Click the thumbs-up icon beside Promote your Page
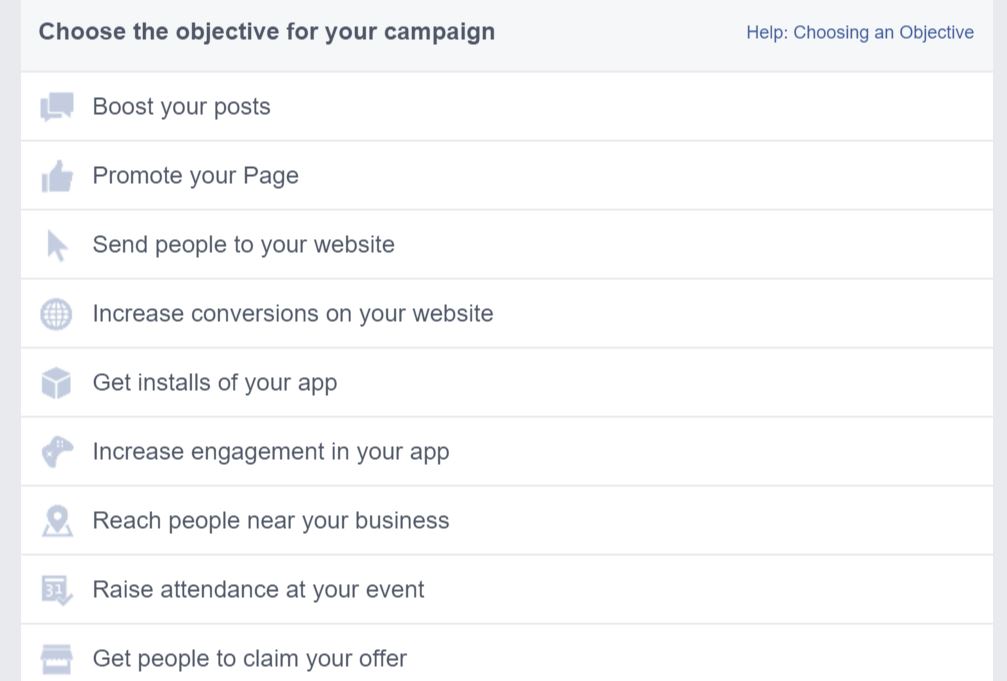This screenshot has width=1007, height=681. (x=57, y=177)
